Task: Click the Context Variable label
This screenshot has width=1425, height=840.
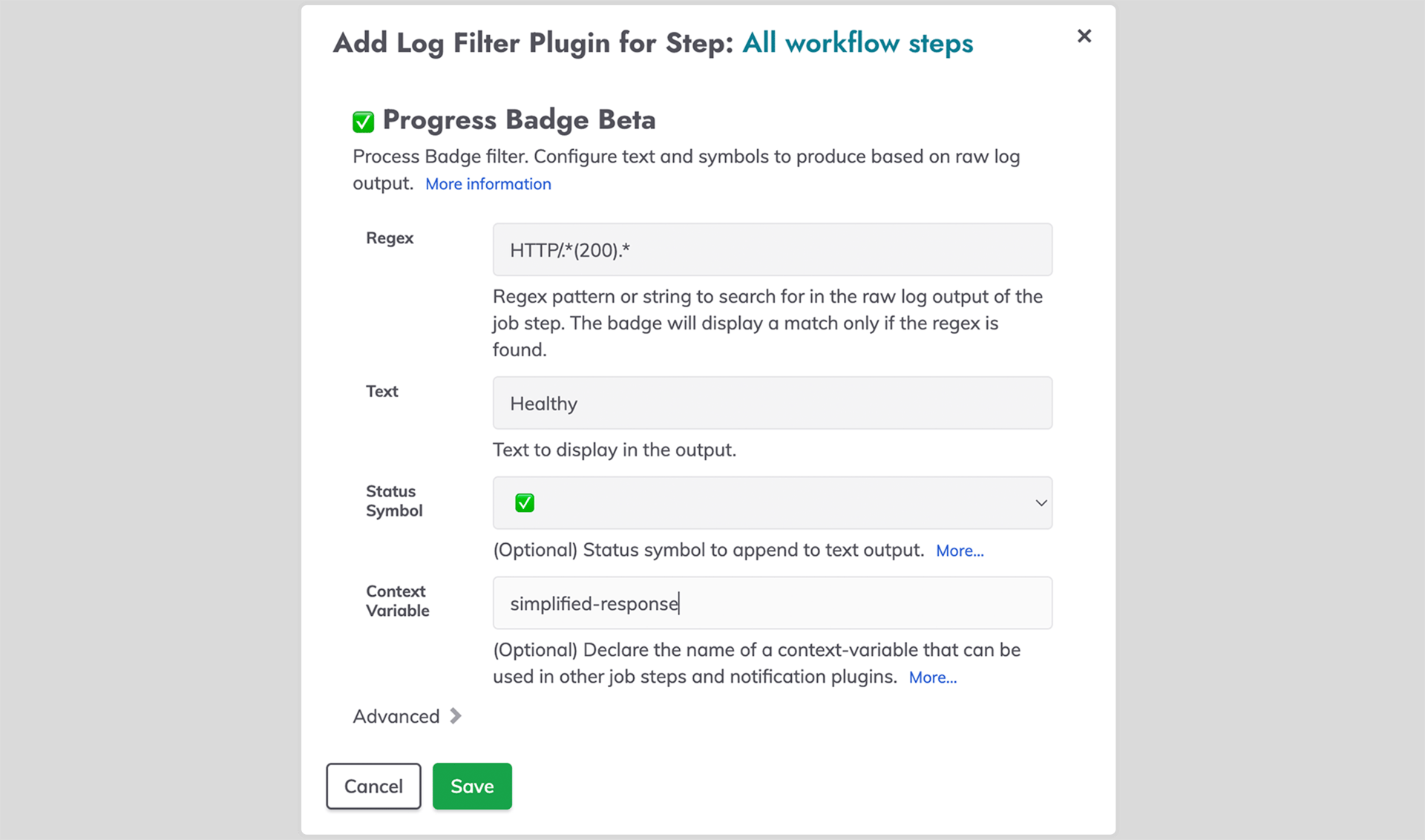Action: pyautogui.click(x=397, y=601)
